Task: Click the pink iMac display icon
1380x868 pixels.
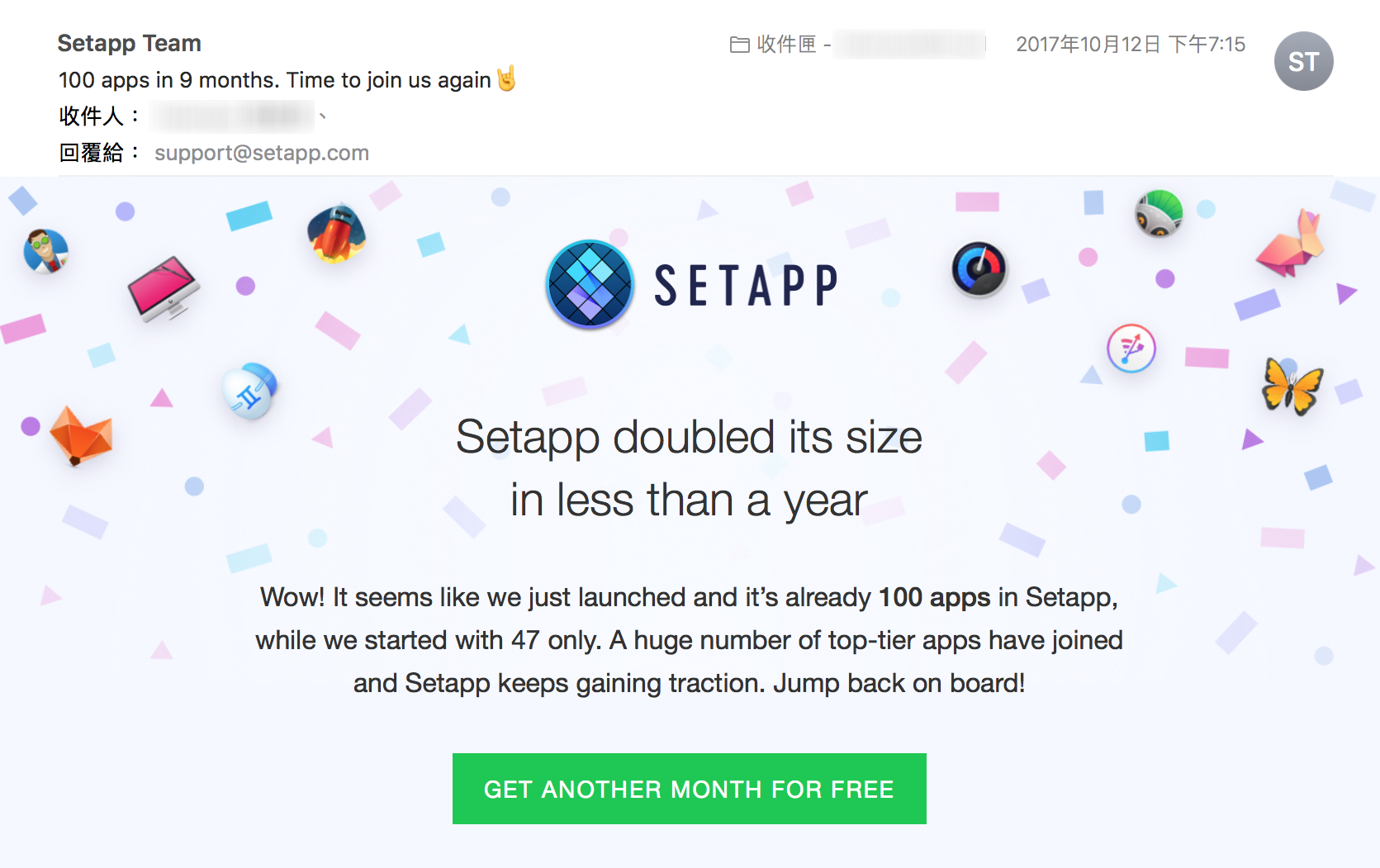Action: [x=163, y=288]
